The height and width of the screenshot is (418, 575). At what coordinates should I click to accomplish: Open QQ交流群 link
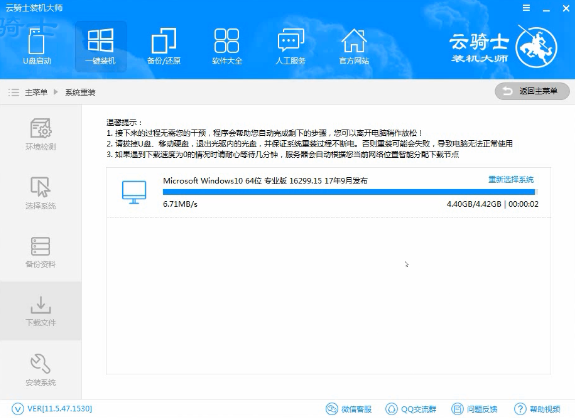pyautogui.click(x=411, y=409)
